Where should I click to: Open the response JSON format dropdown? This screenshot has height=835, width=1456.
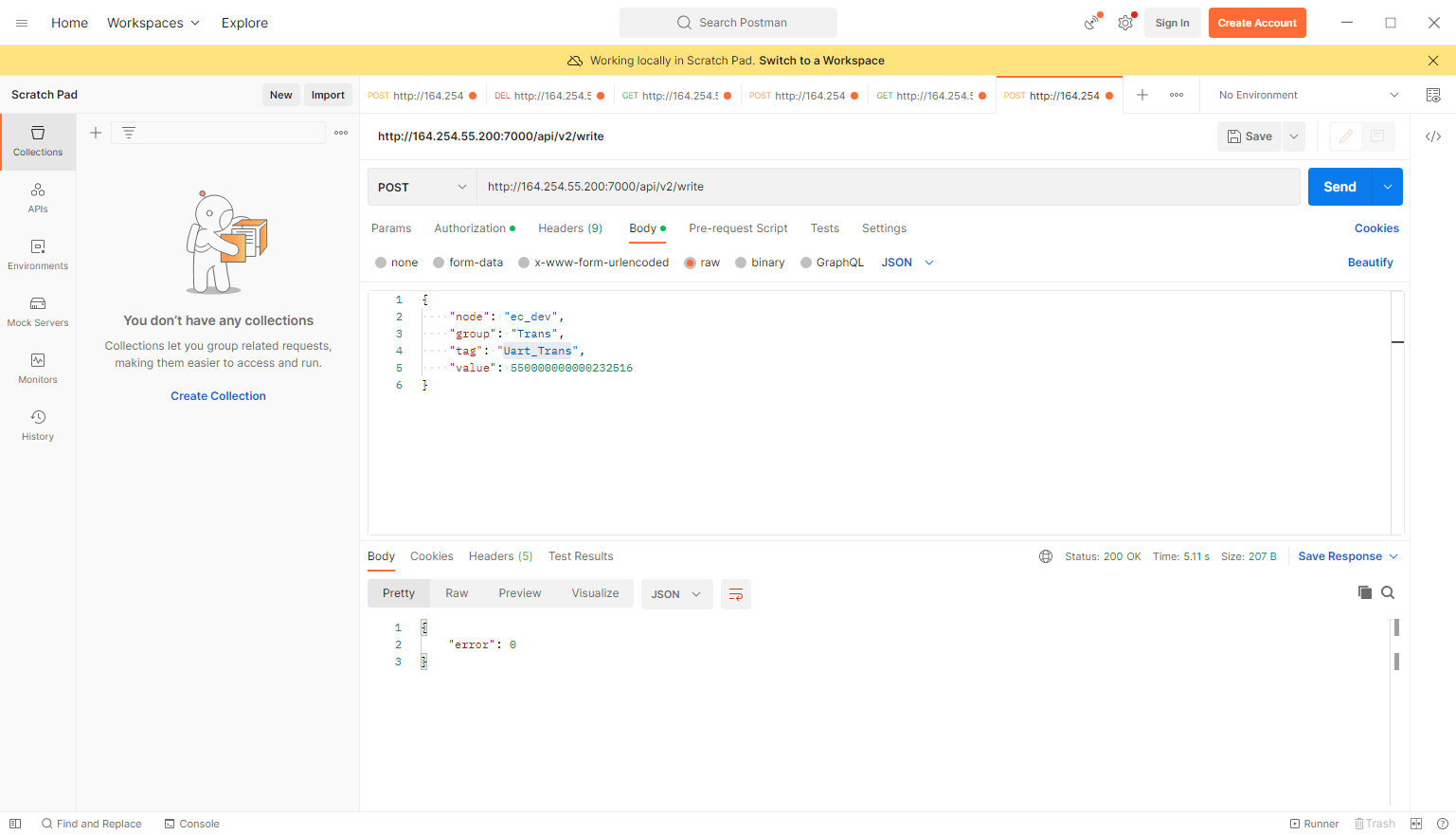point(676,594)
